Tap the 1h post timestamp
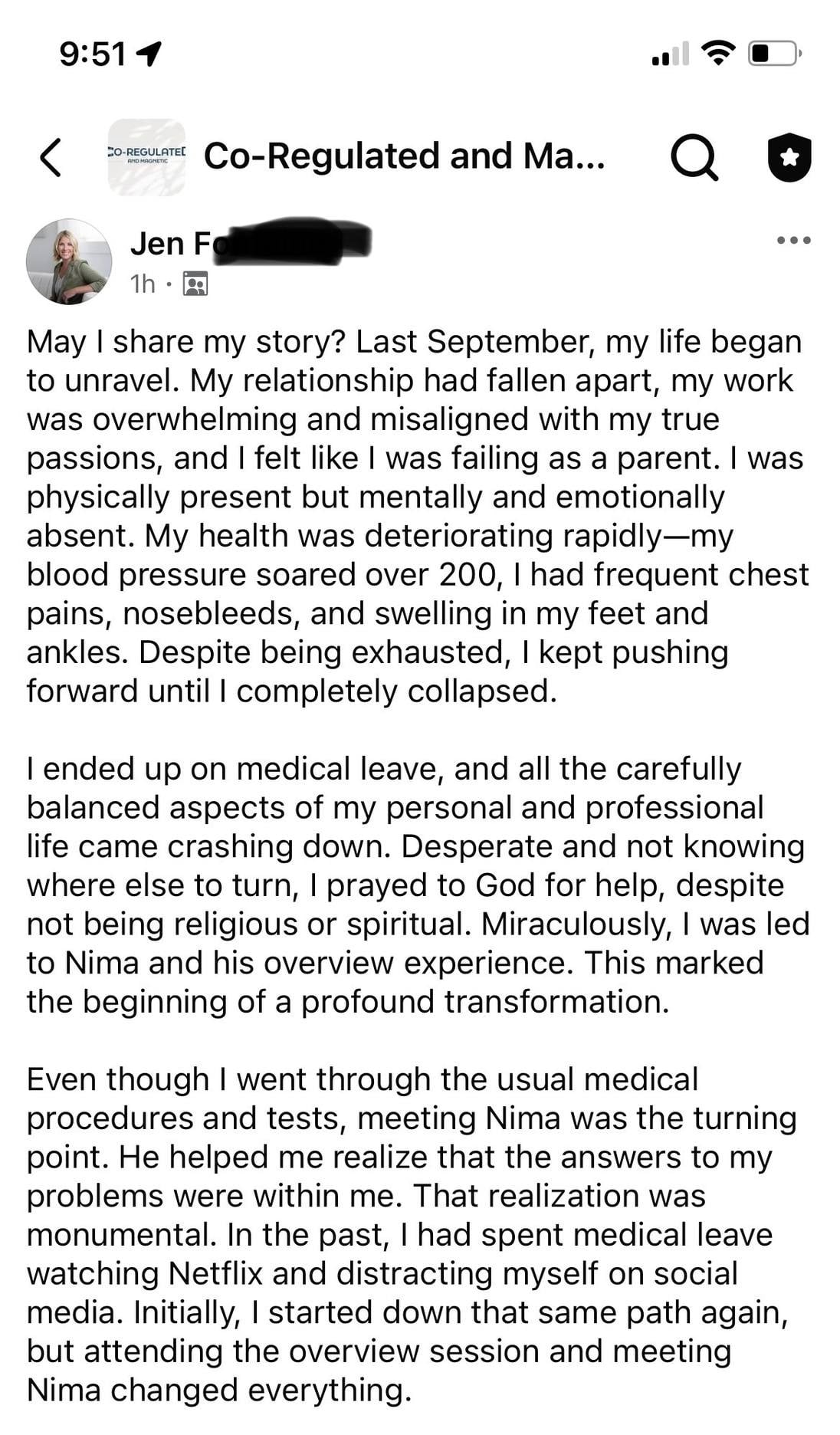 (143, 284)
